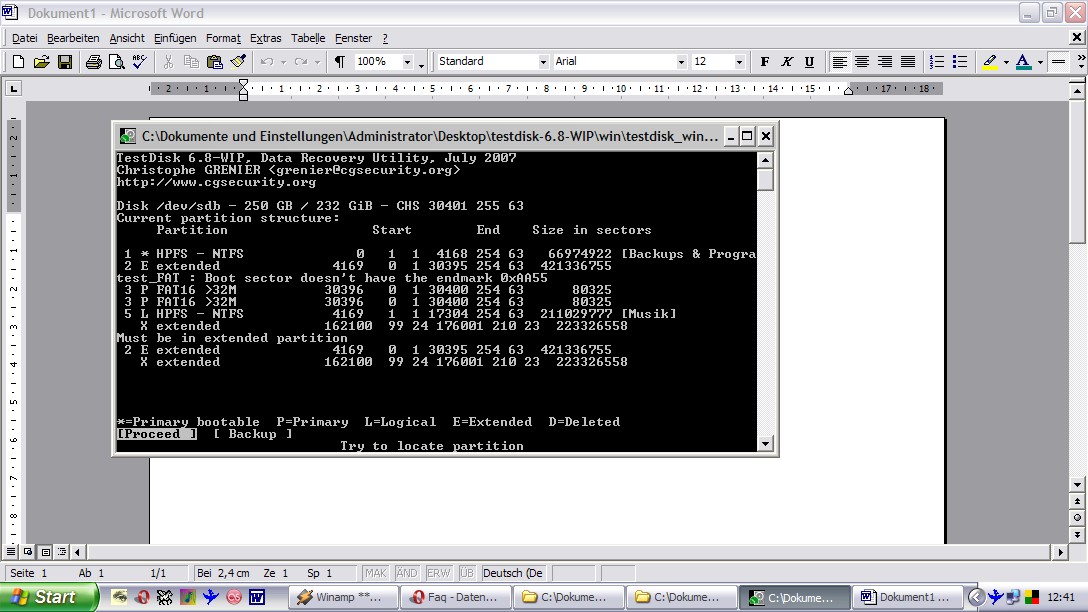Create a new blank document
The height and width of the screenshot is (612, 1088).
click(x=19, y=62)
